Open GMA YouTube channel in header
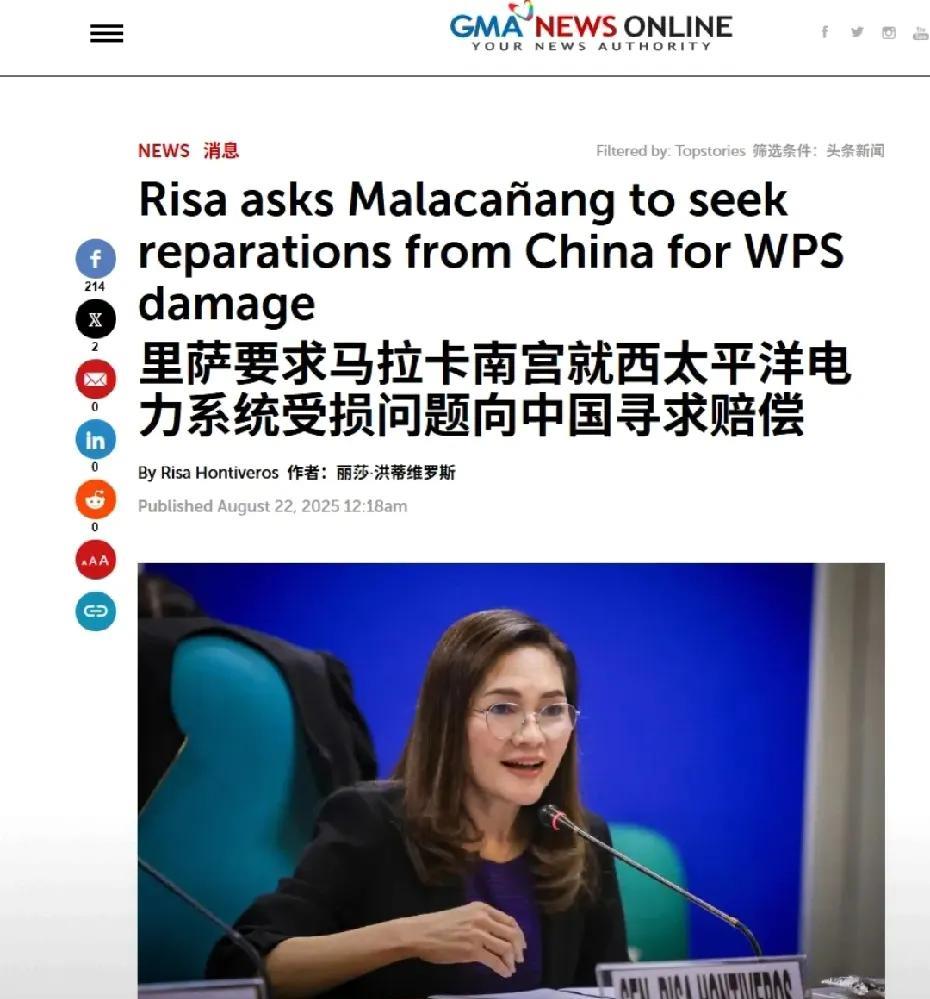The height and width of the screenshot is (999, 930). (920, 32)
